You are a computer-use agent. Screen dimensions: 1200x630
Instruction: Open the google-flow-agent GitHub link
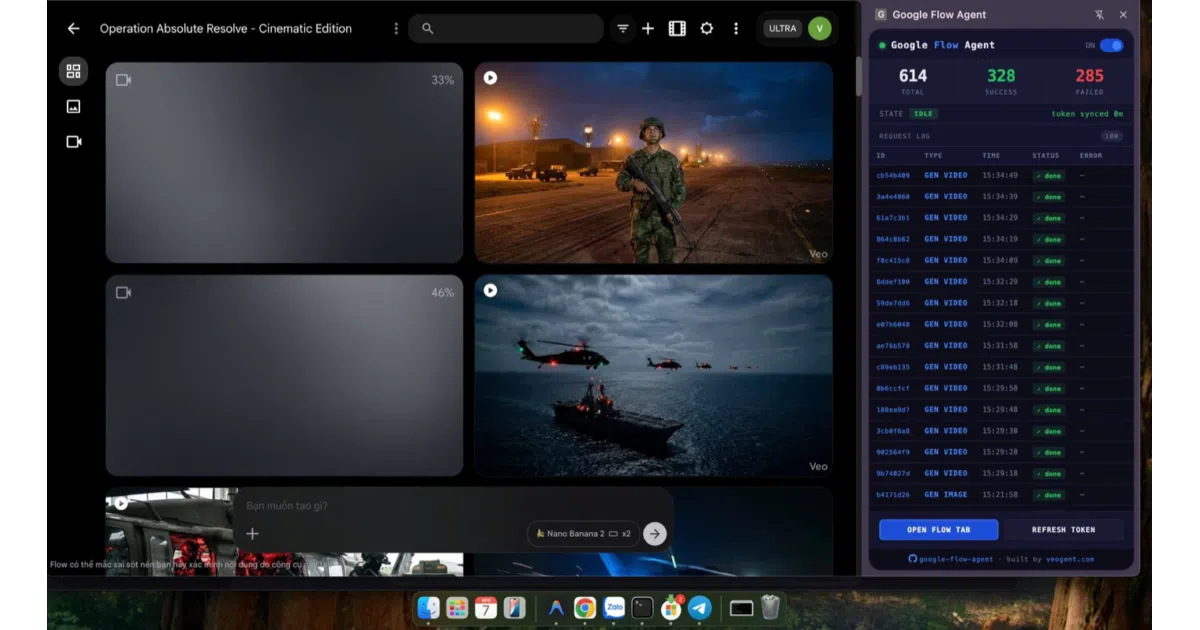point(952,559)
